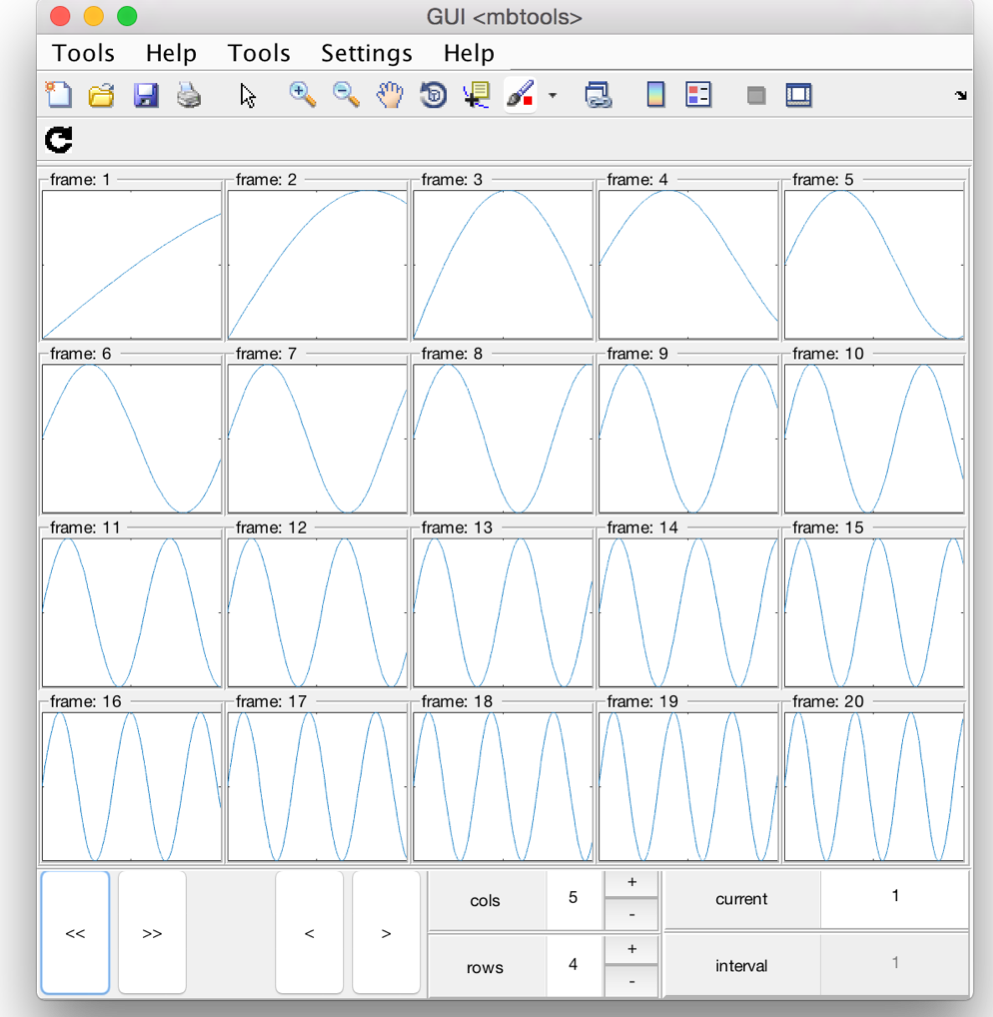Select the frame: 14 plot
Image resolution: width=993 pixels, height=1017 pixels.
click(x=688, y=612)
